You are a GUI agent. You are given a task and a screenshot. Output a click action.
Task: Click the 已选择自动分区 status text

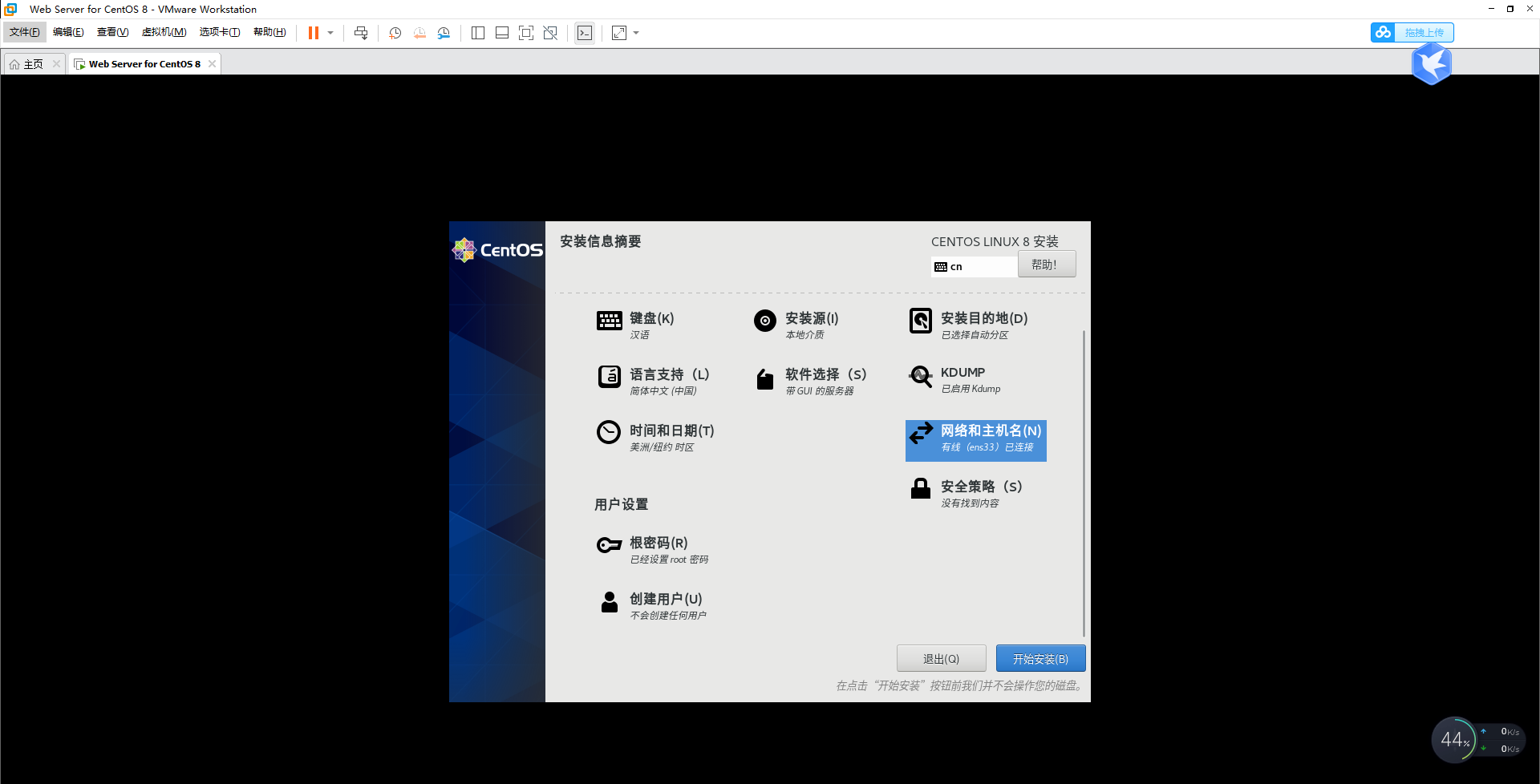[x=975, y=335]
